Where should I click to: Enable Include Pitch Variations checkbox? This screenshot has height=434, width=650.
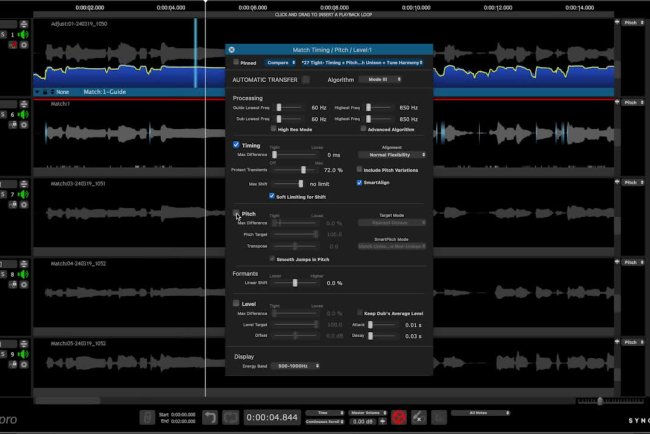point(359,170)
